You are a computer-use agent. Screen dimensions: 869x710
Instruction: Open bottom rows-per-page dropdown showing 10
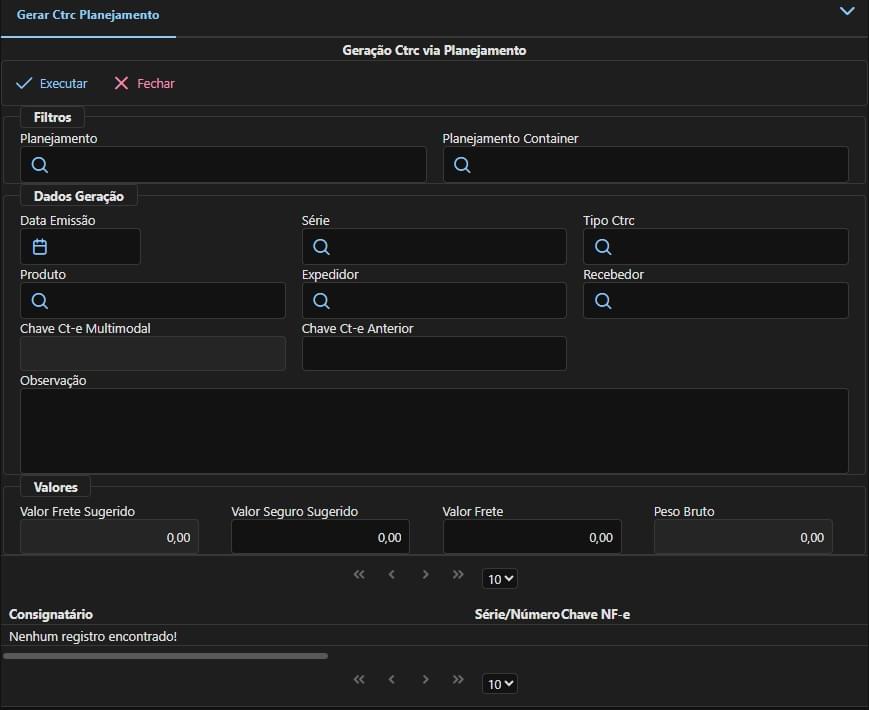(x=500, y=684)
